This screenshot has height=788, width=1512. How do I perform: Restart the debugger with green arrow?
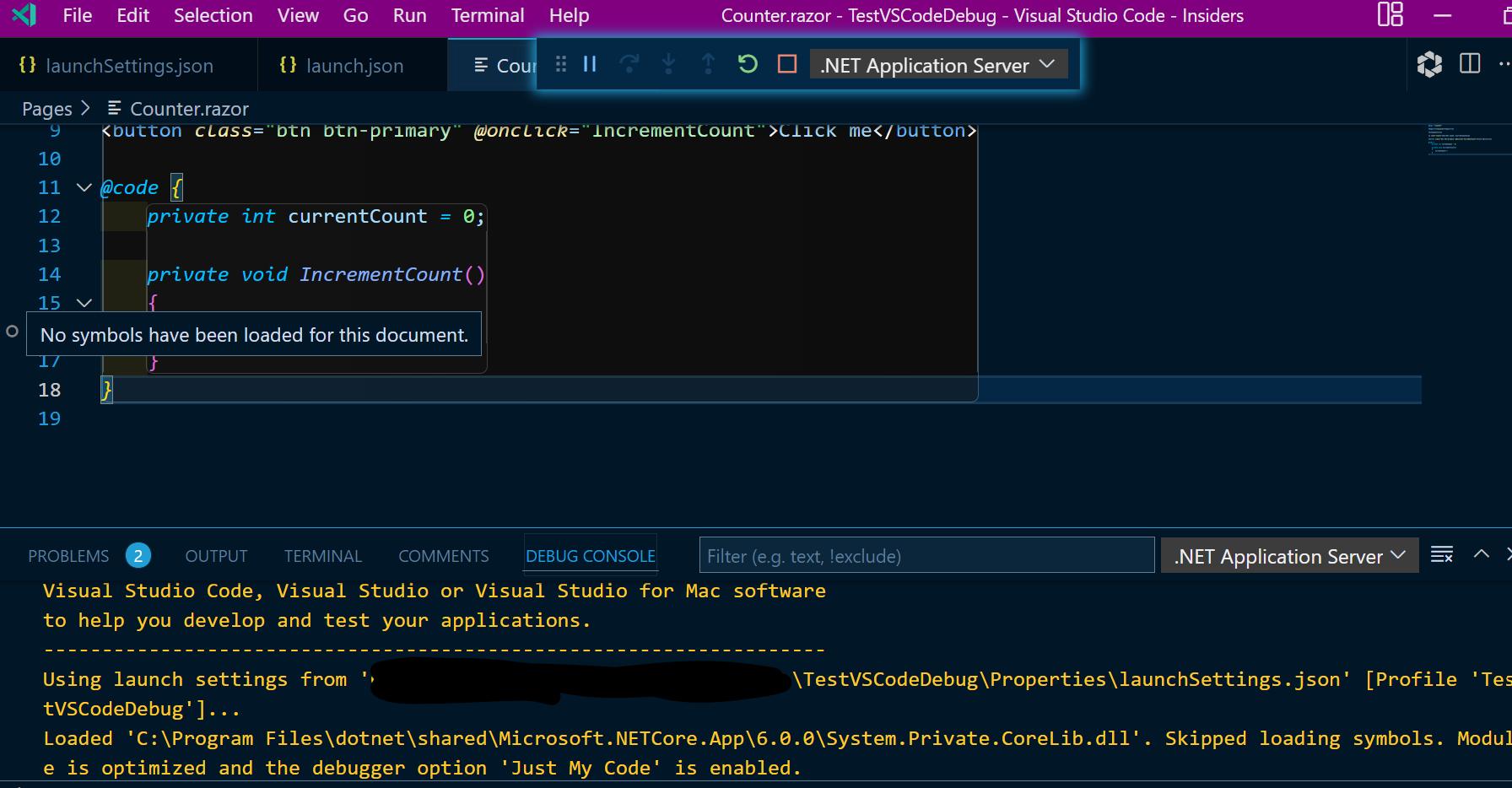[x=747, y=64]
